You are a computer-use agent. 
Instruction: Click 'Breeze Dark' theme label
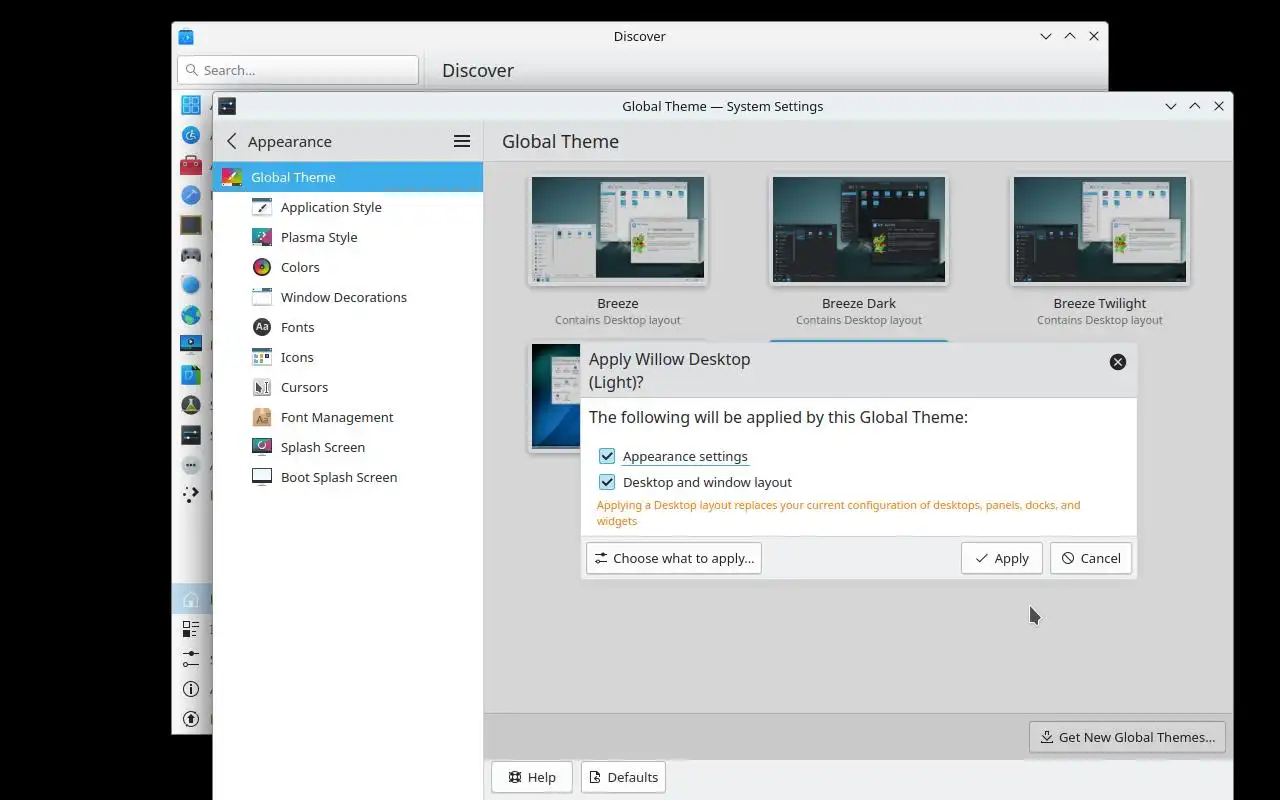(859, 303)
